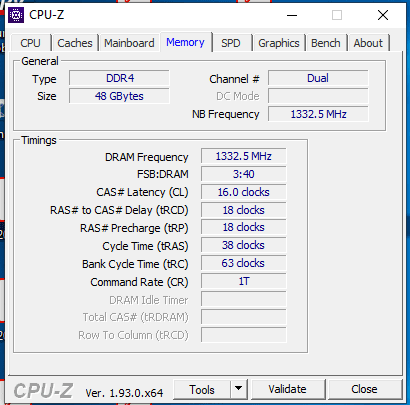Switch to the Bench tab
410x405 pixels.
point(326,43)
